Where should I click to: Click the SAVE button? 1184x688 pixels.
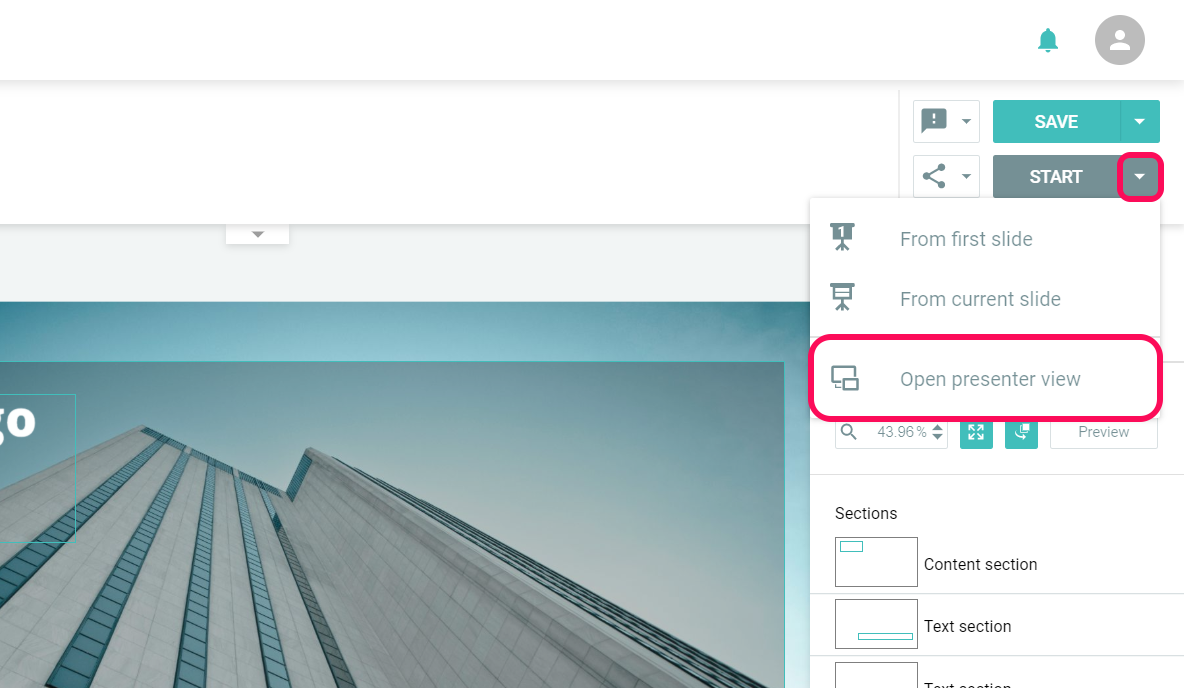(x=1056, y=122)
